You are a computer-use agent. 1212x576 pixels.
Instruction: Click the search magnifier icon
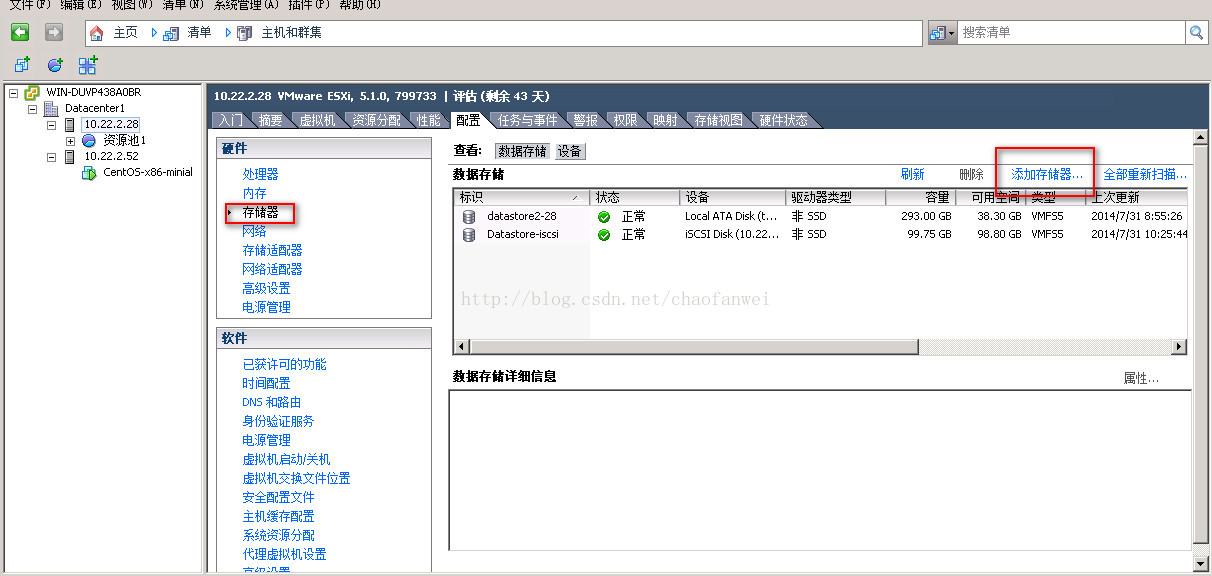click(x=1196, y=33)
